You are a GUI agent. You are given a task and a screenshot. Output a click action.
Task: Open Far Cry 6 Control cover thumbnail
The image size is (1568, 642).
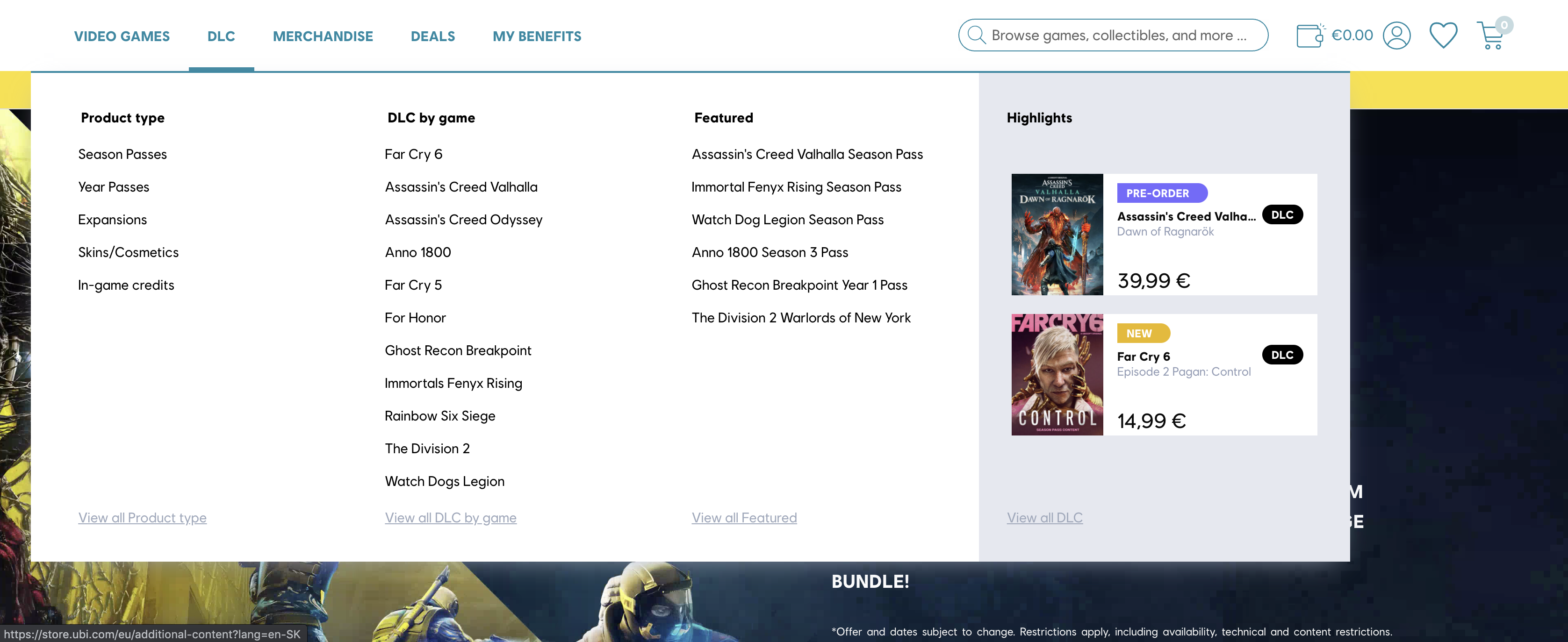click(x=1057, y=374)
